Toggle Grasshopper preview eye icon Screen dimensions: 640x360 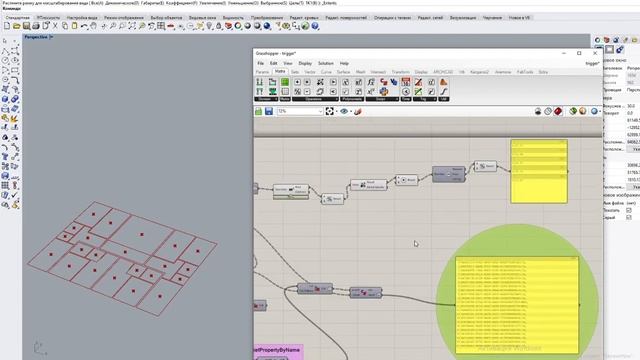coord(344,111)
